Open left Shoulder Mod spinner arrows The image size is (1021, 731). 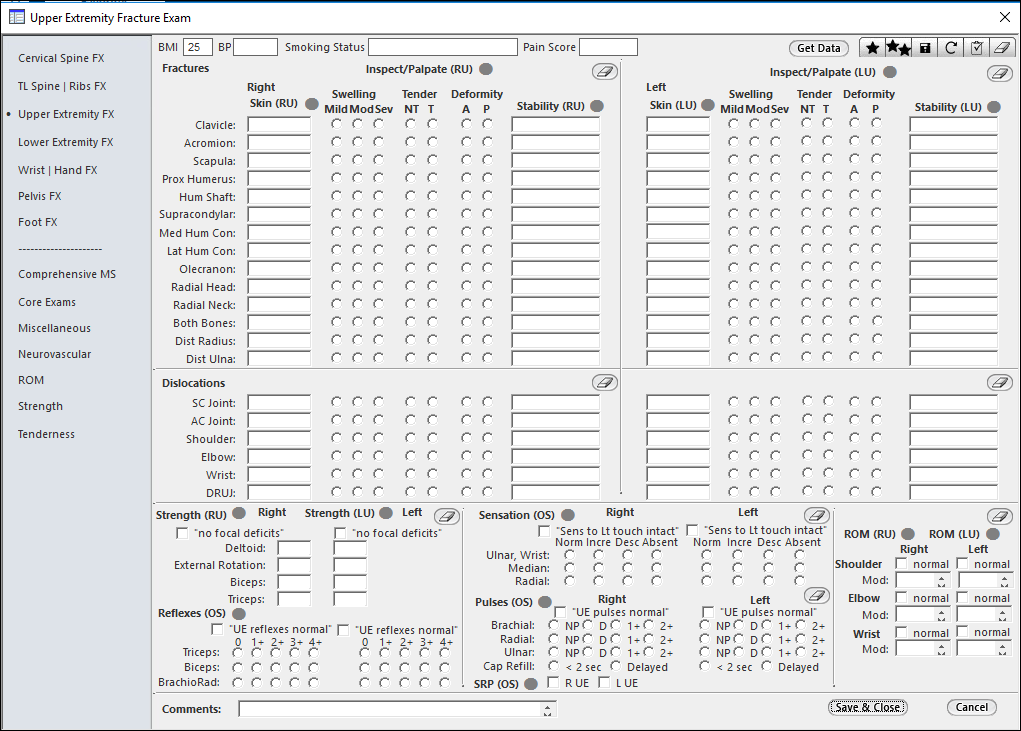1004,581
